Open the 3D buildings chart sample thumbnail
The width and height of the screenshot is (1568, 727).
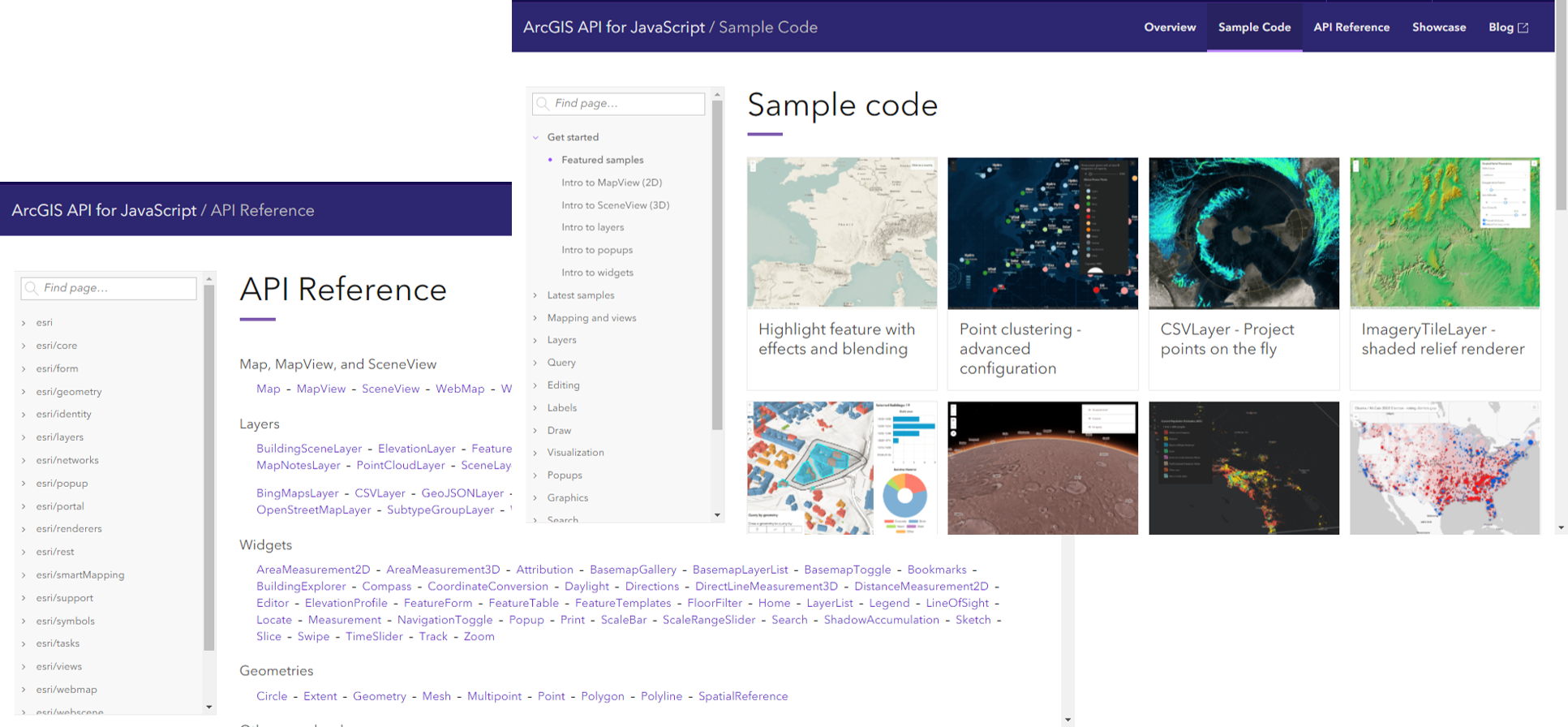pos(842,468)
